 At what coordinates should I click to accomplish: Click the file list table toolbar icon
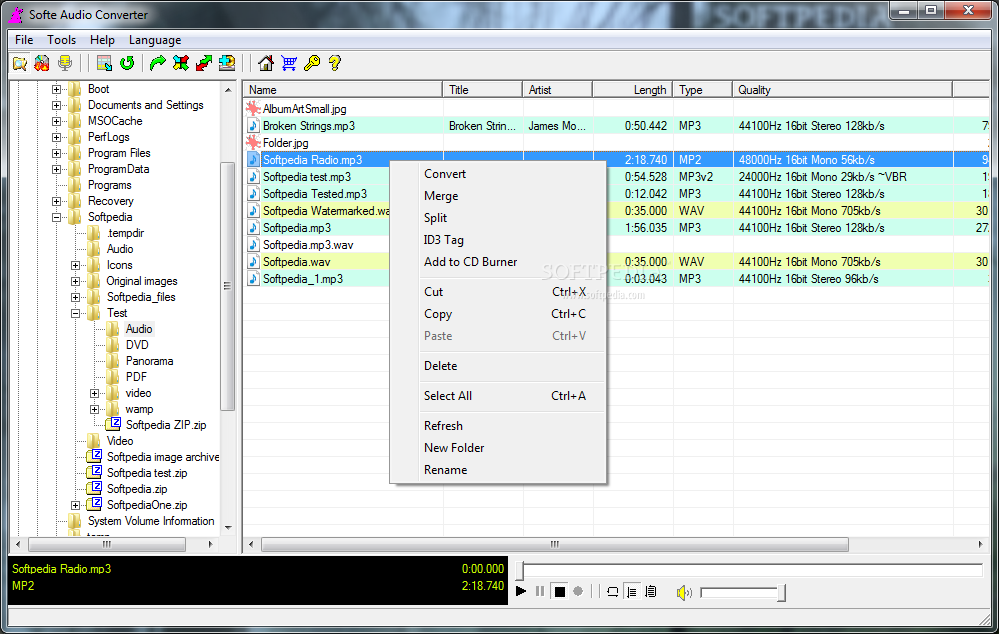[104, 63]
